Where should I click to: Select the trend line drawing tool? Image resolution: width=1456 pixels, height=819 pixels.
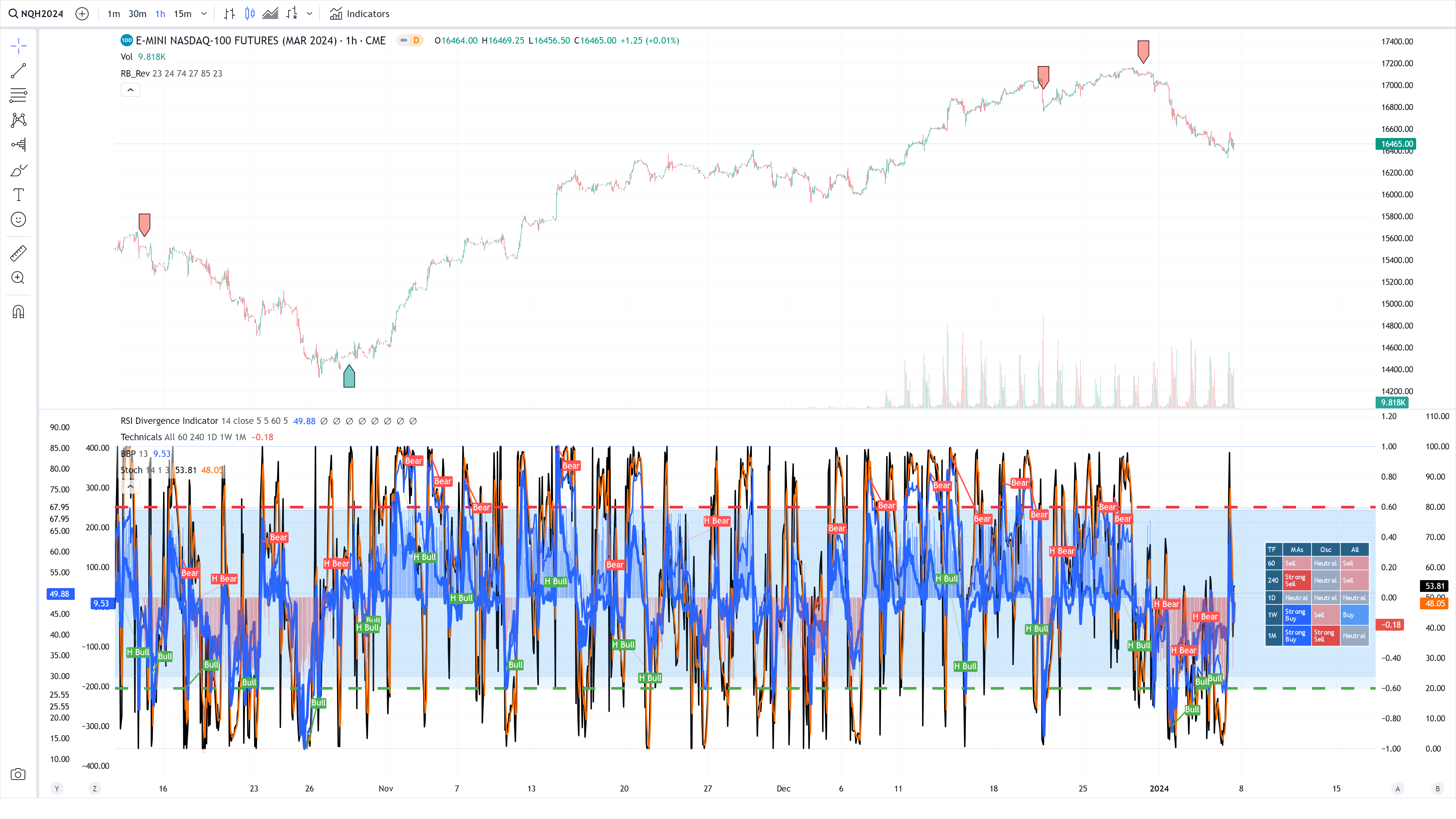pyautogui.click(x=18, y=71)
